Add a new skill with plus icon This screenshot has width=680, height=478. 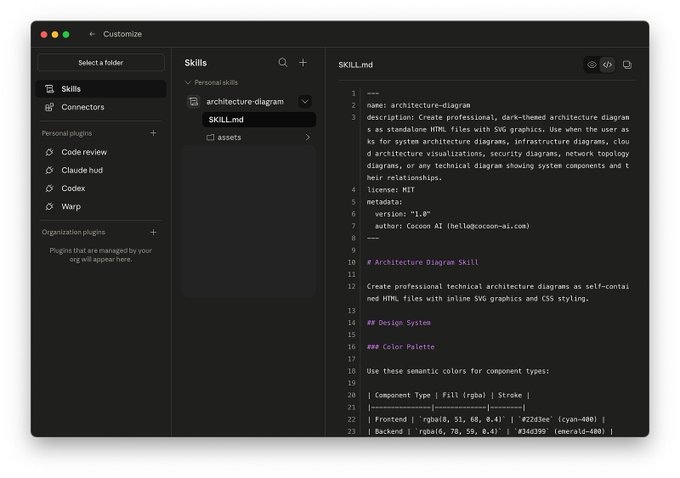pyautogui.click(x=303, y=62)
